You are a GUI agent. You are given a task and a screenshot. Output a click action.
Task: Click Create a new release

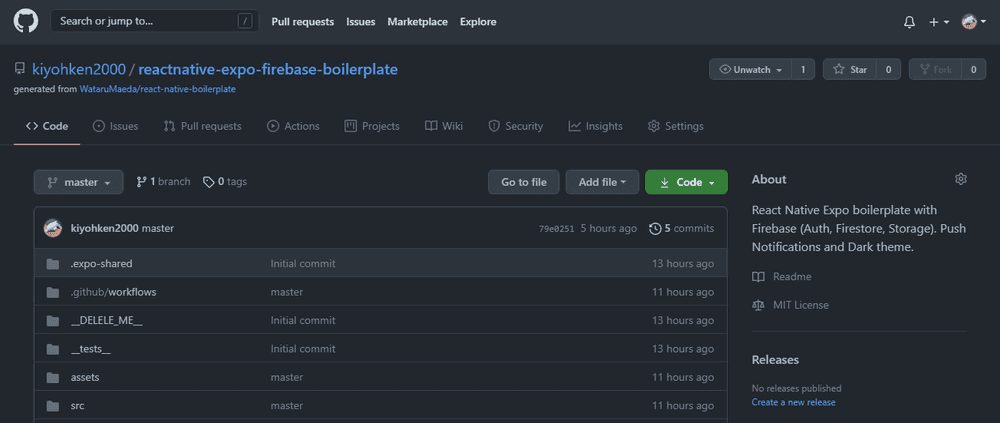(793, 403)
